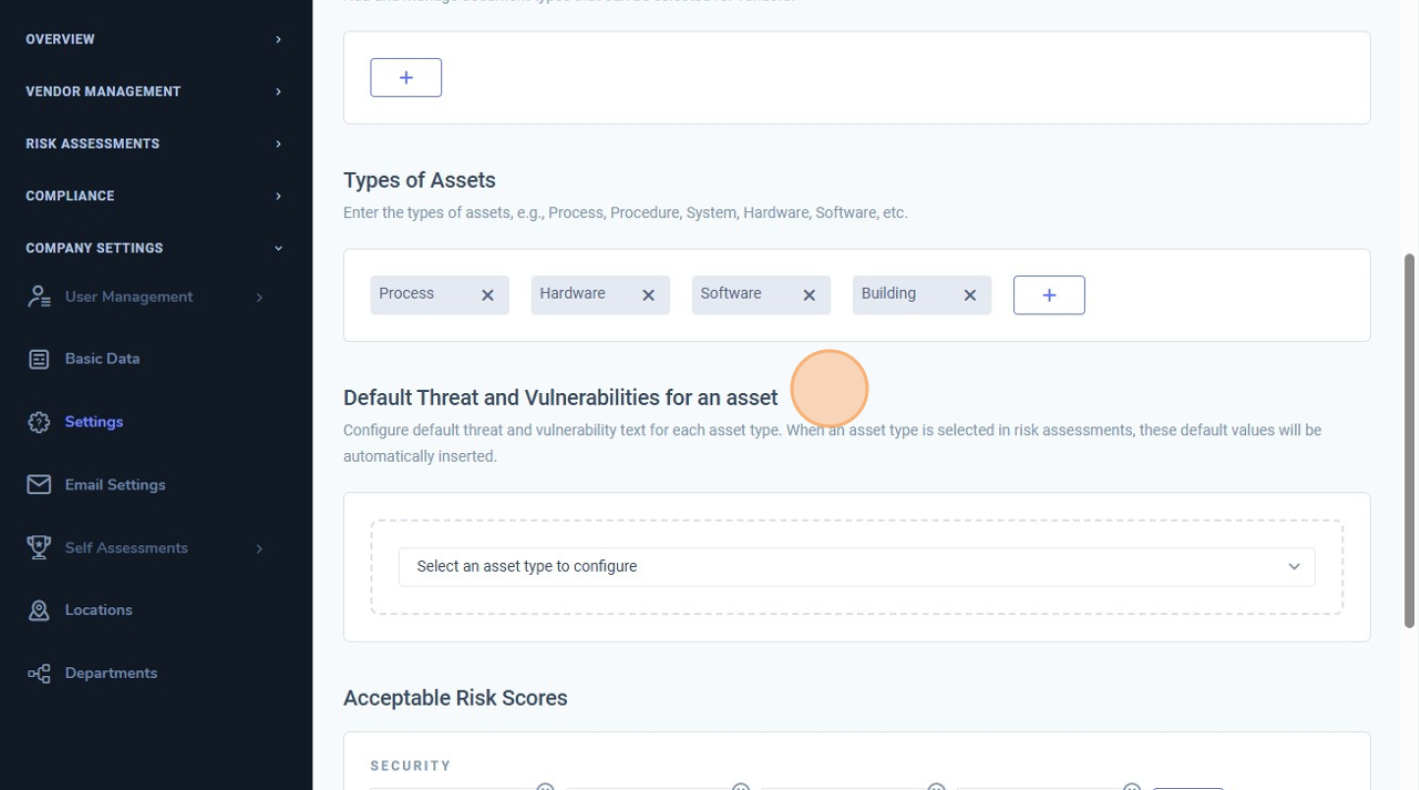Collapse the Company Settings section
Viewport: 1419px width, 790px height.
(150, 248)
